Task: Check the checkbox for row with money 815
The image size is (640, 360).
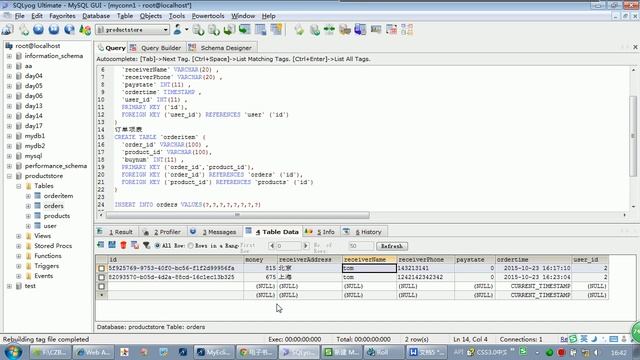Action: coord(101,268)
